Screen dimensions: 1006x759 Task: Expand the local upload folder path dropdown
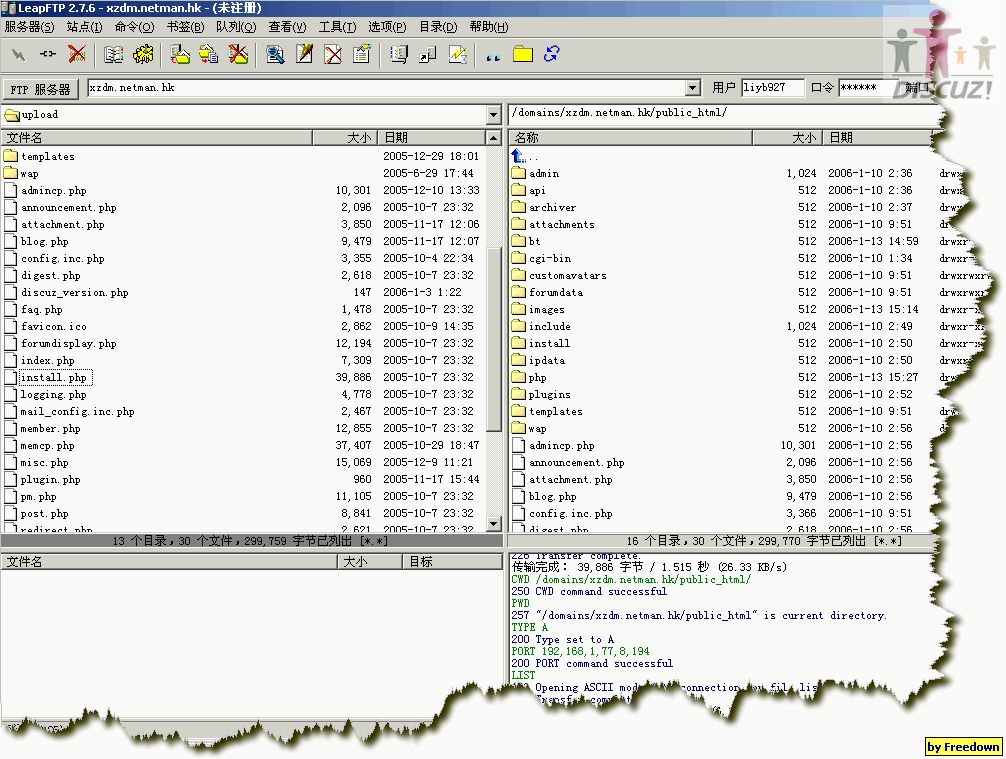point(493,115)
